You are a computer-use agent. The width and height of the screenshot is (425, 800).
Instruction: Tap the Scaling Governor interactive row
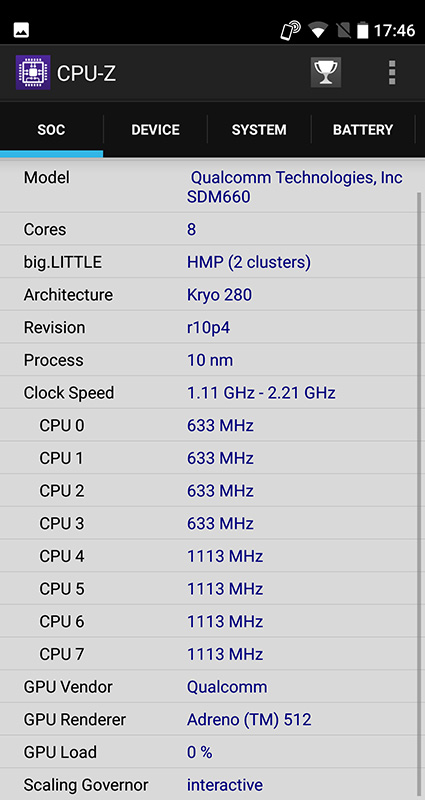[208, 784]
